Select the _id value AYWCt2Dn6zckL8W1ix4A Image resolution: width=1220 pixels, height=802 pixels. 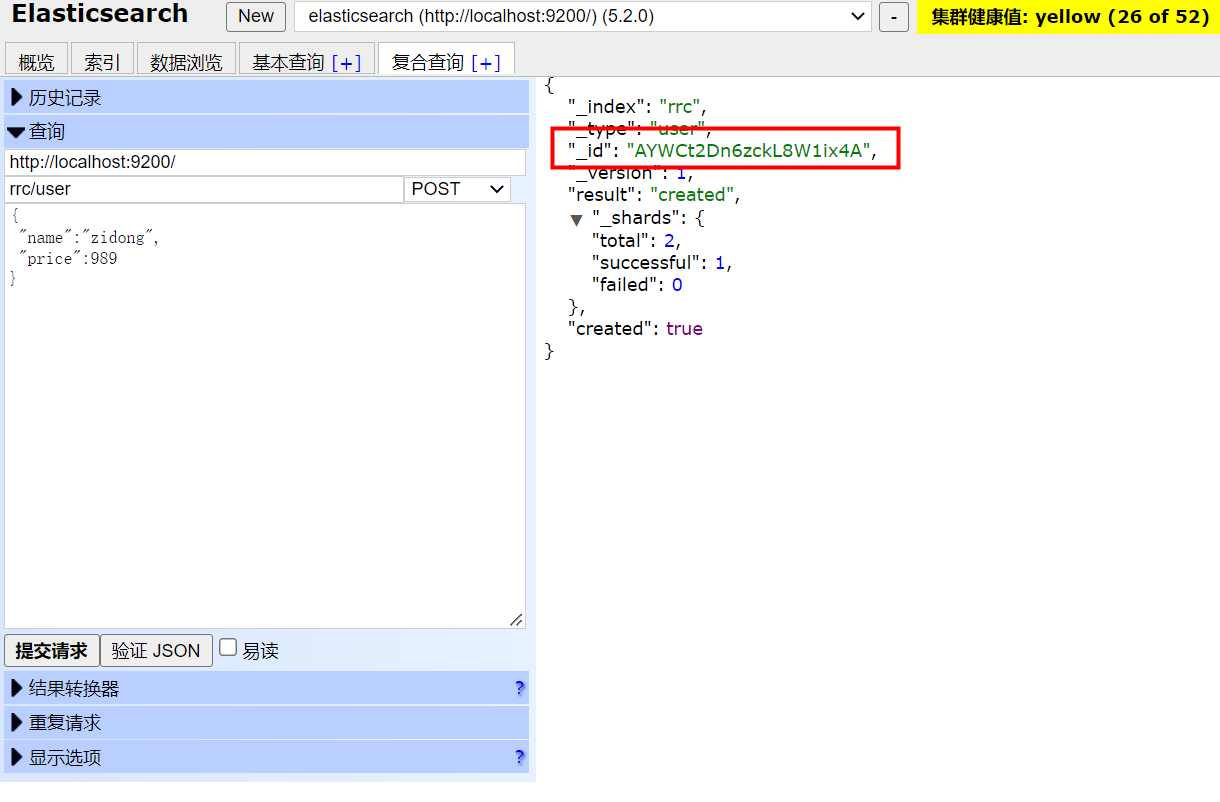(750, 151)
